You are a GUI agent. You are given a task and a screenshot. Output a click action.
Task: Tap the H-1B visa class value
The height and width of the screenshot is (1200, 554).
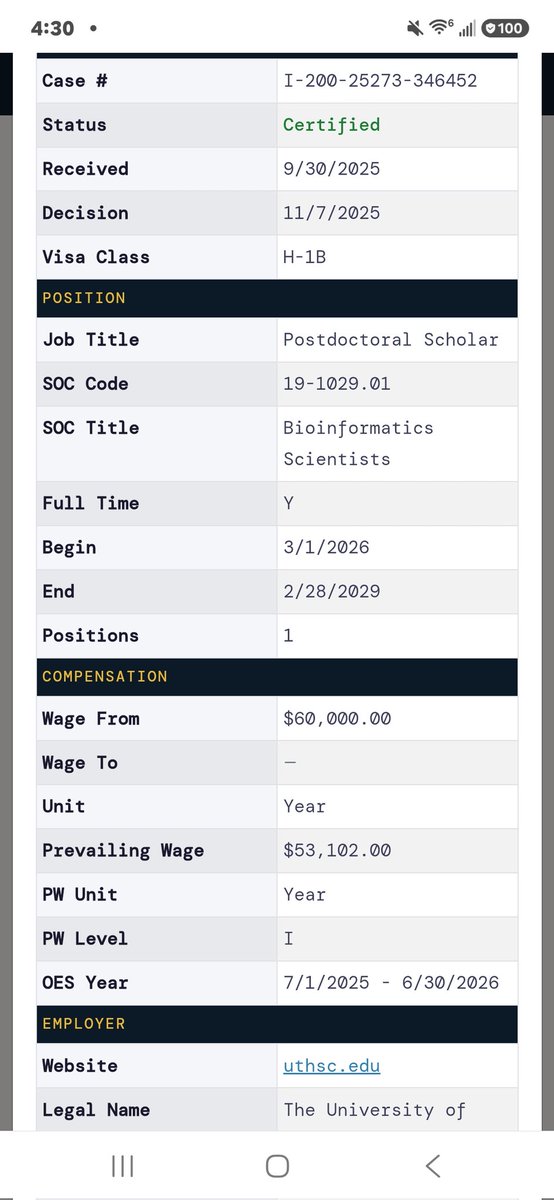tap(305, 257)
